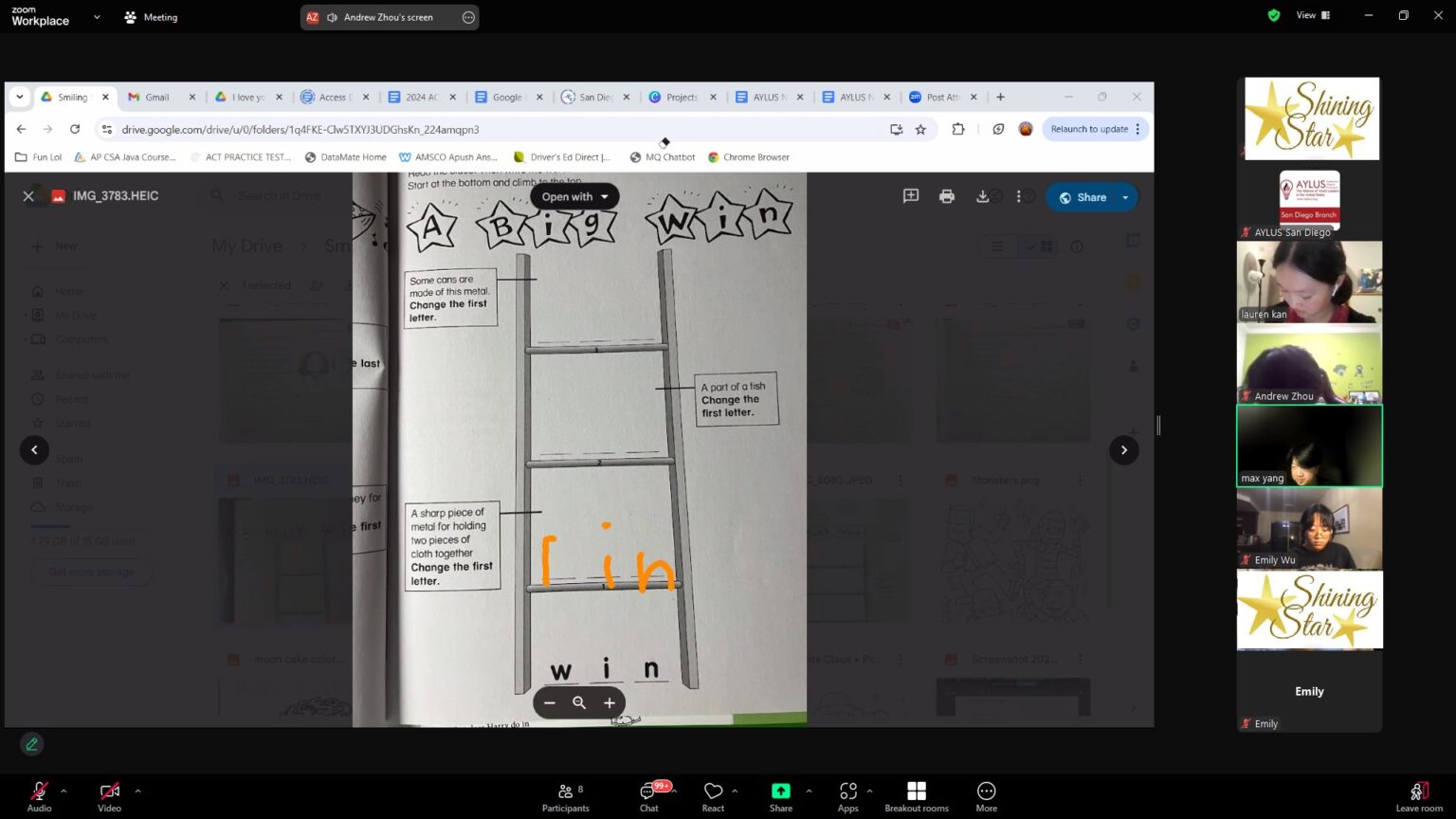Switch to the Projects browser tab
Image resolution: width=1456 pixels, height=819 pixels.
[682, 97]
